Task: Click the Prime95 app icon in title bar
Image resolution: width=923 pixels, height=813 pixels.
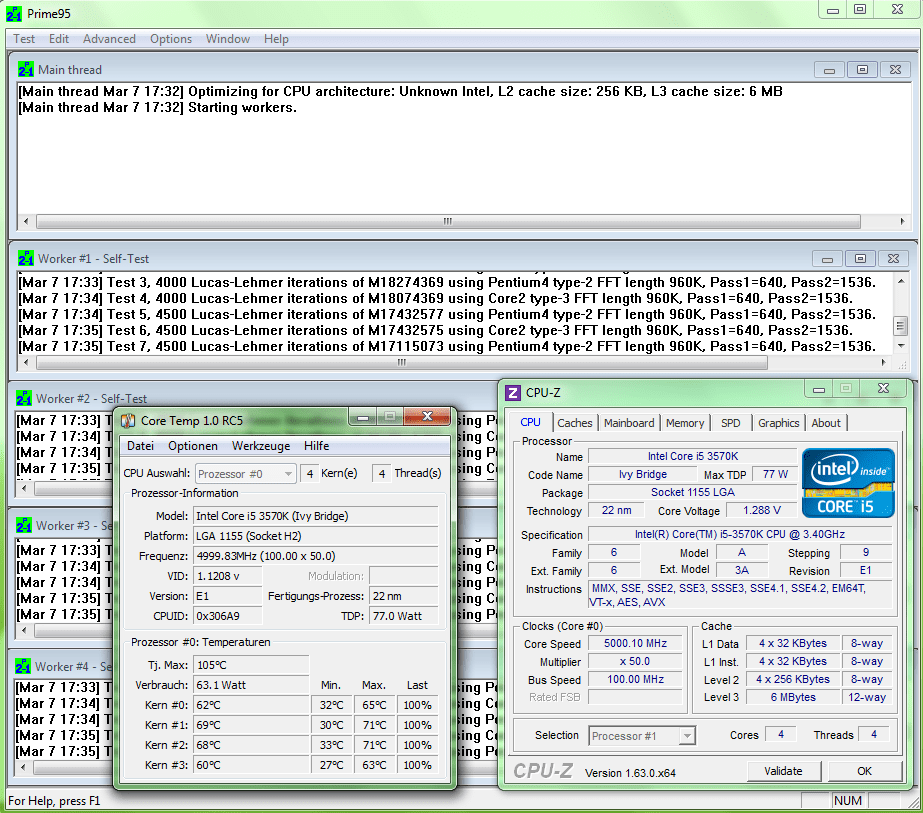Action: [14, 14]
